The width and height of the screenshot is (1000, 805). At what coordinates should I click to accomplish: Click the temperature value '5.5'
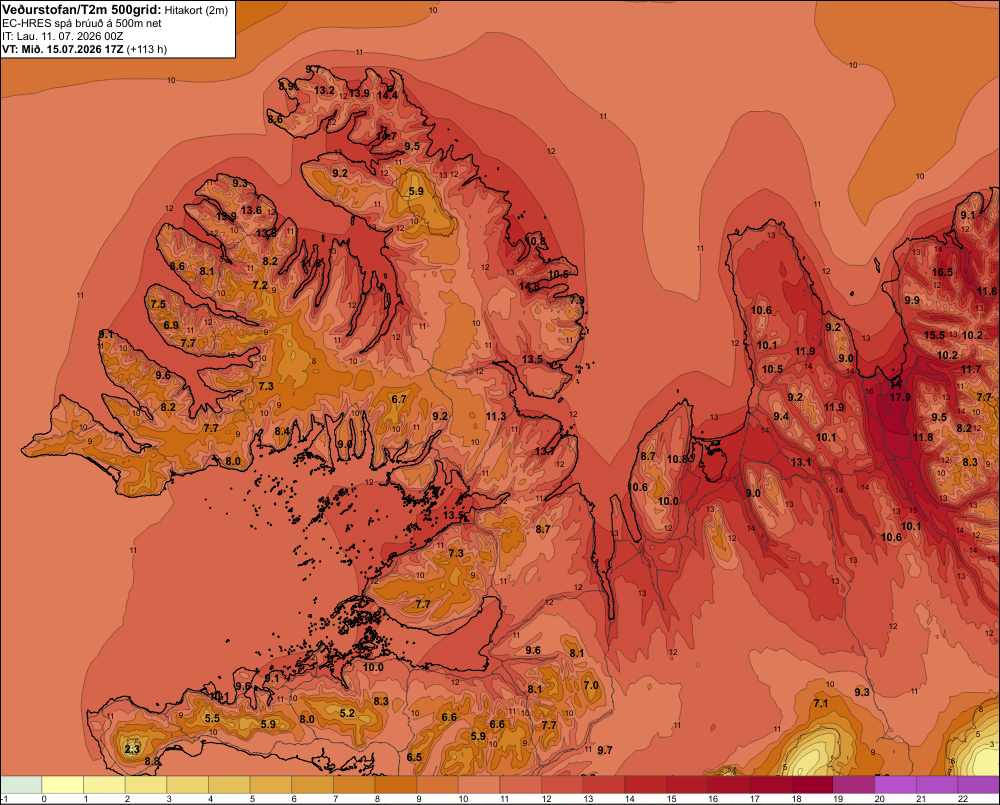(212, 718)
